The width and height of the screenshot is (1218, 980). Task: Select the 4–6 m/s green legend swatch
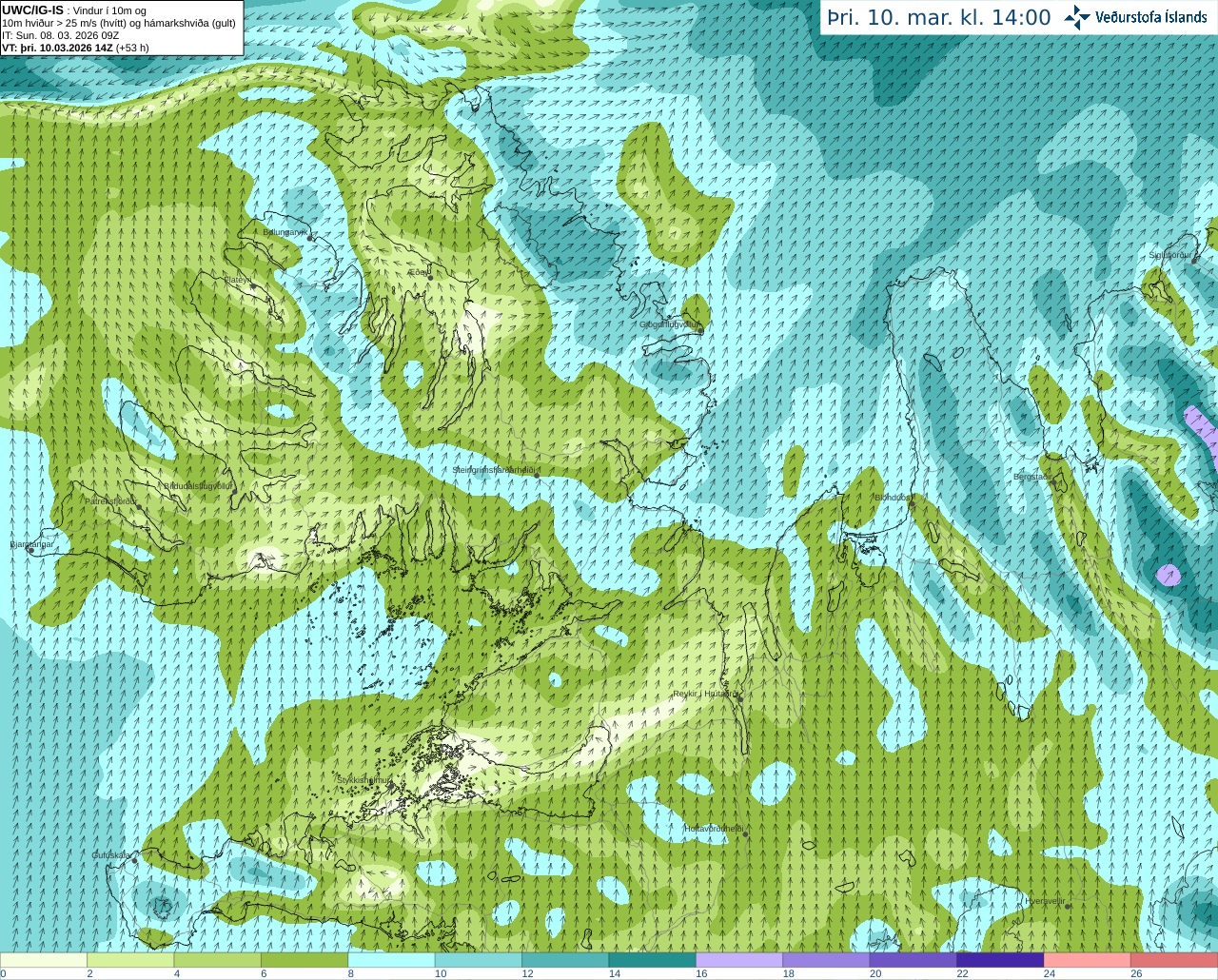click(x=218, y=960)
